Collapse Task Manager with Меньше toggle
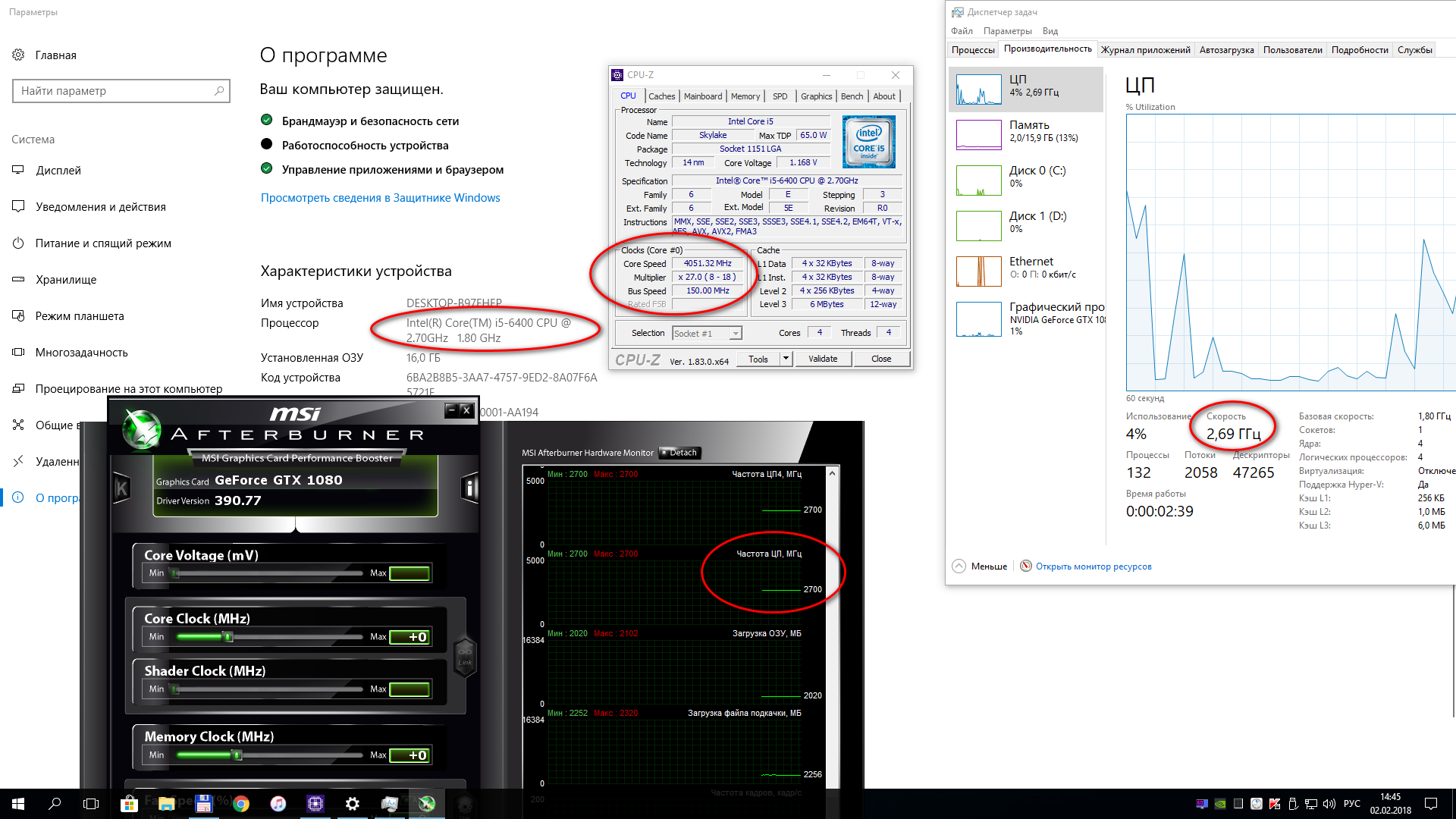 (959, 566)
